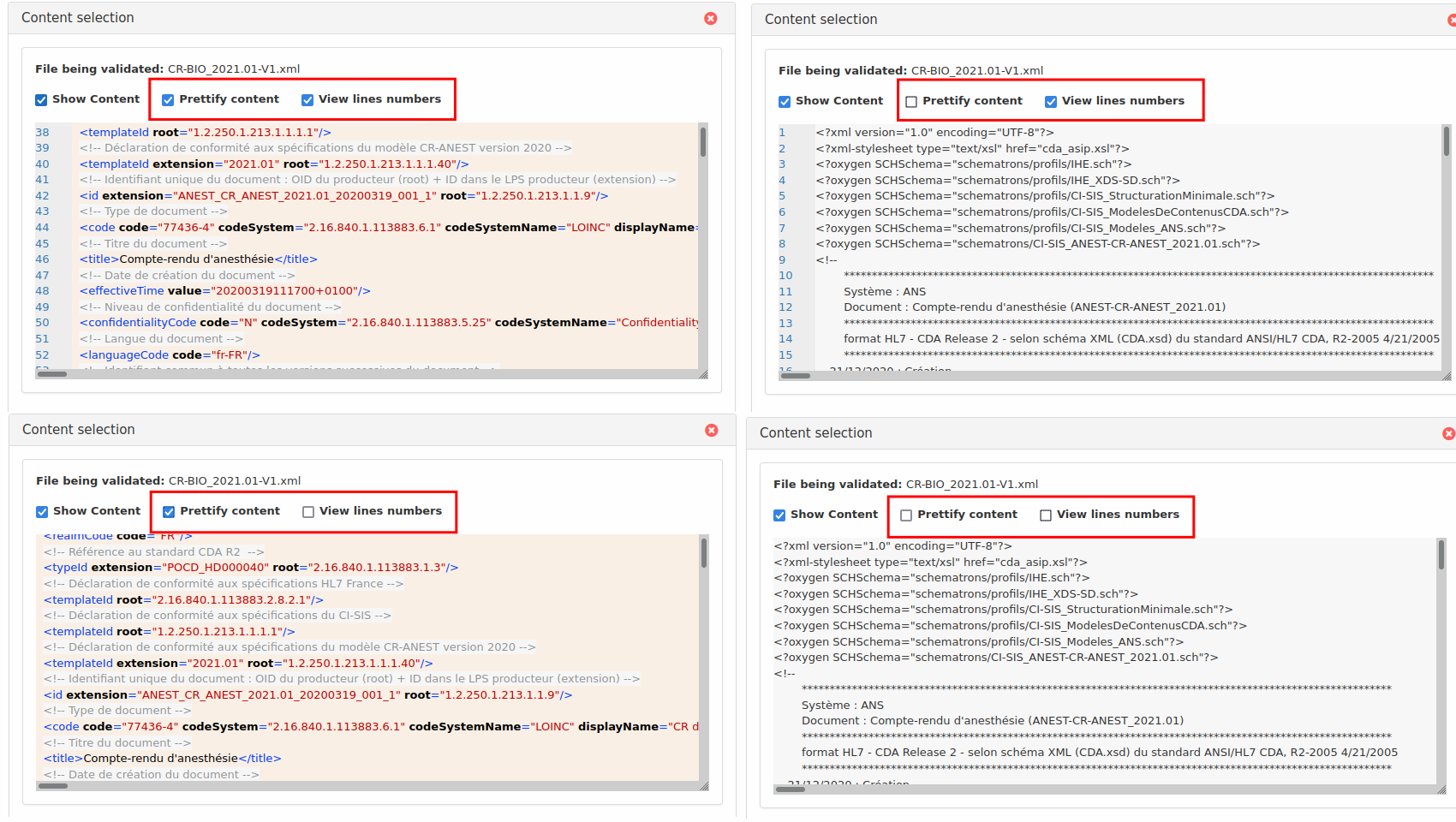Click vertical scrollbar thumb in bottom-right code area

pos(1441,555)
